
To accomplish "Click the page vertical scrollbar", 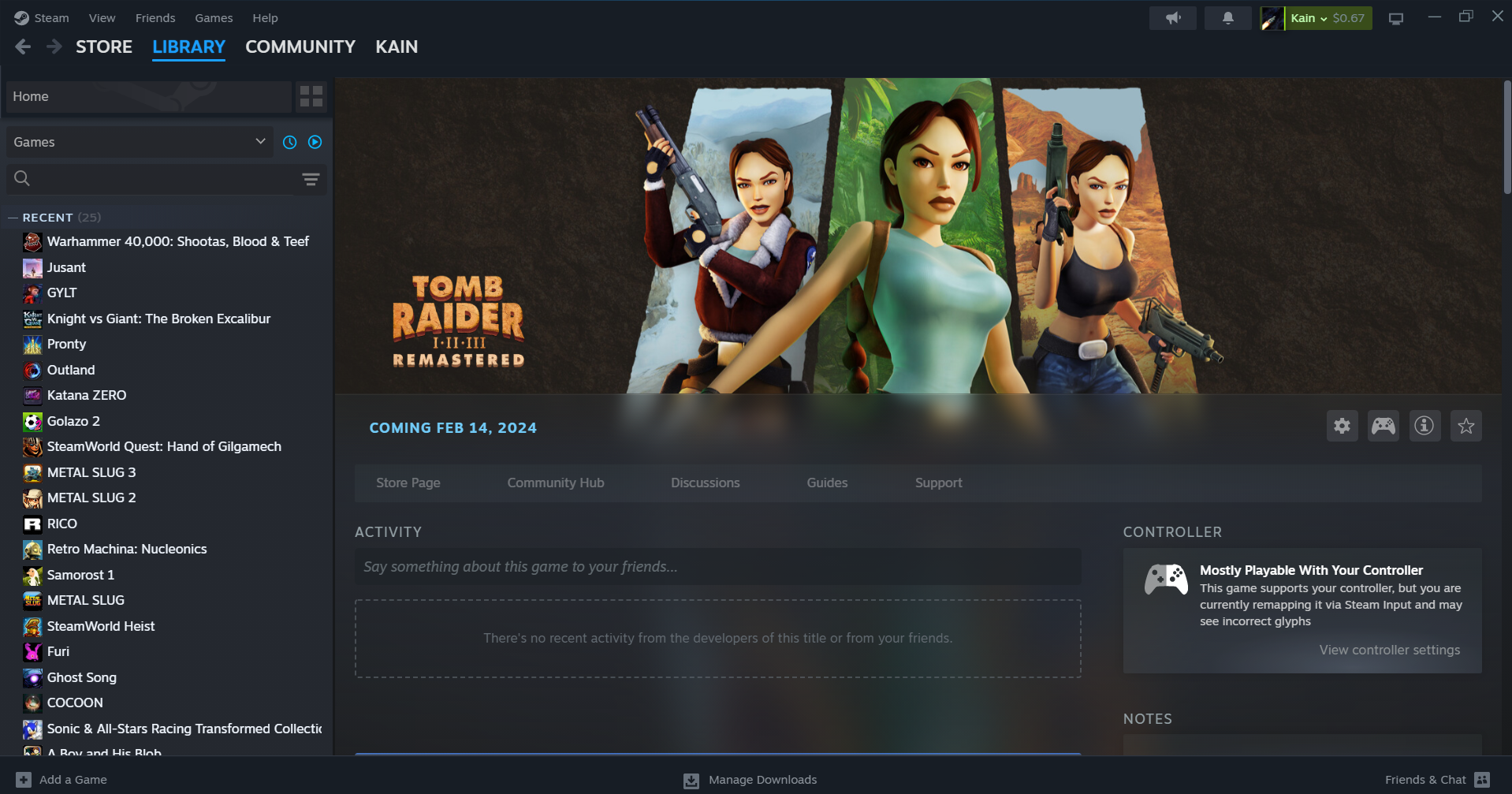I will (x=1507, y=136).
